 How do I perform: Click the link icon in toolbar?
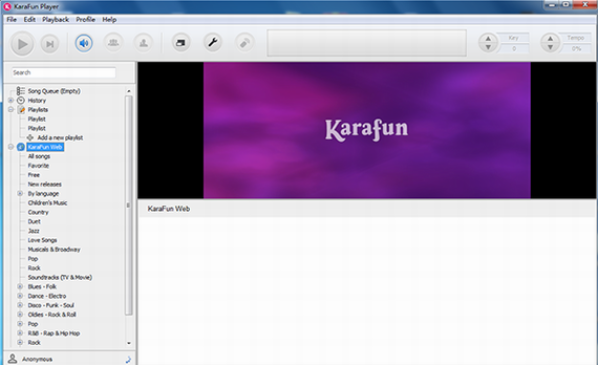[x=244, y=43]
